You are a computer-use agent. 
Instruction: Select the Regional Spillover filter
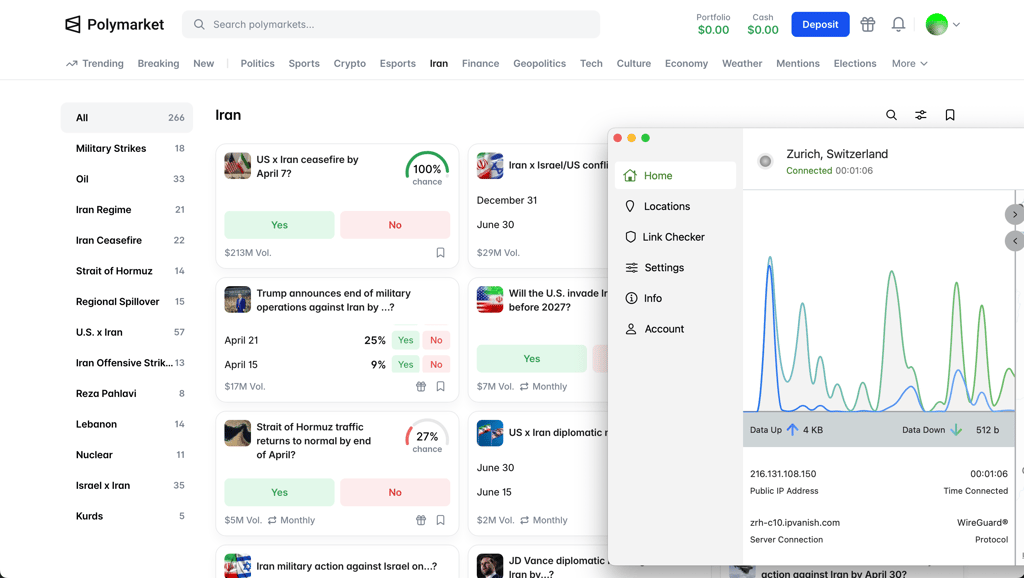127,302
